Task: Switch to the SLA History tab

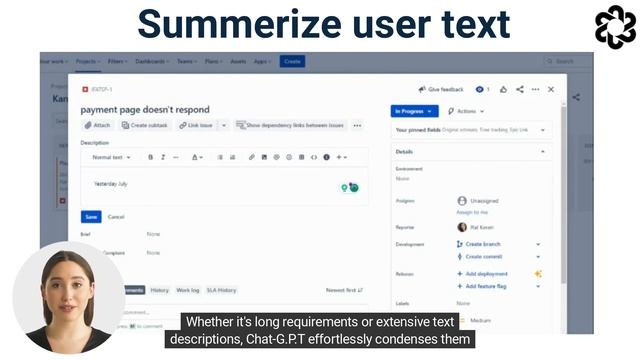Action: click(x=221, y=290)
